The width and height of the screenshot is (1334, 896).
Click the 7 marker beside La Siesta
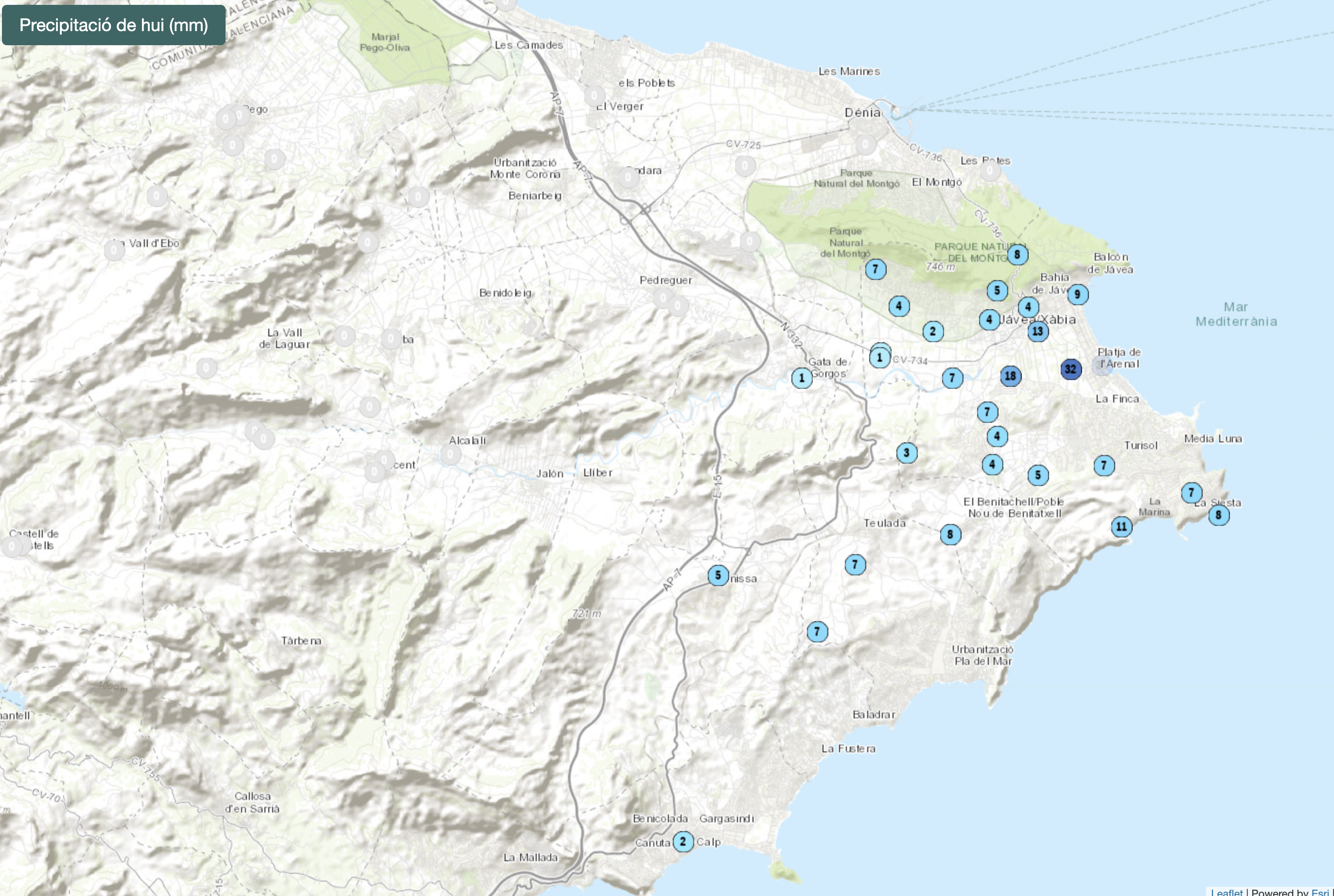pos(1192,493)
